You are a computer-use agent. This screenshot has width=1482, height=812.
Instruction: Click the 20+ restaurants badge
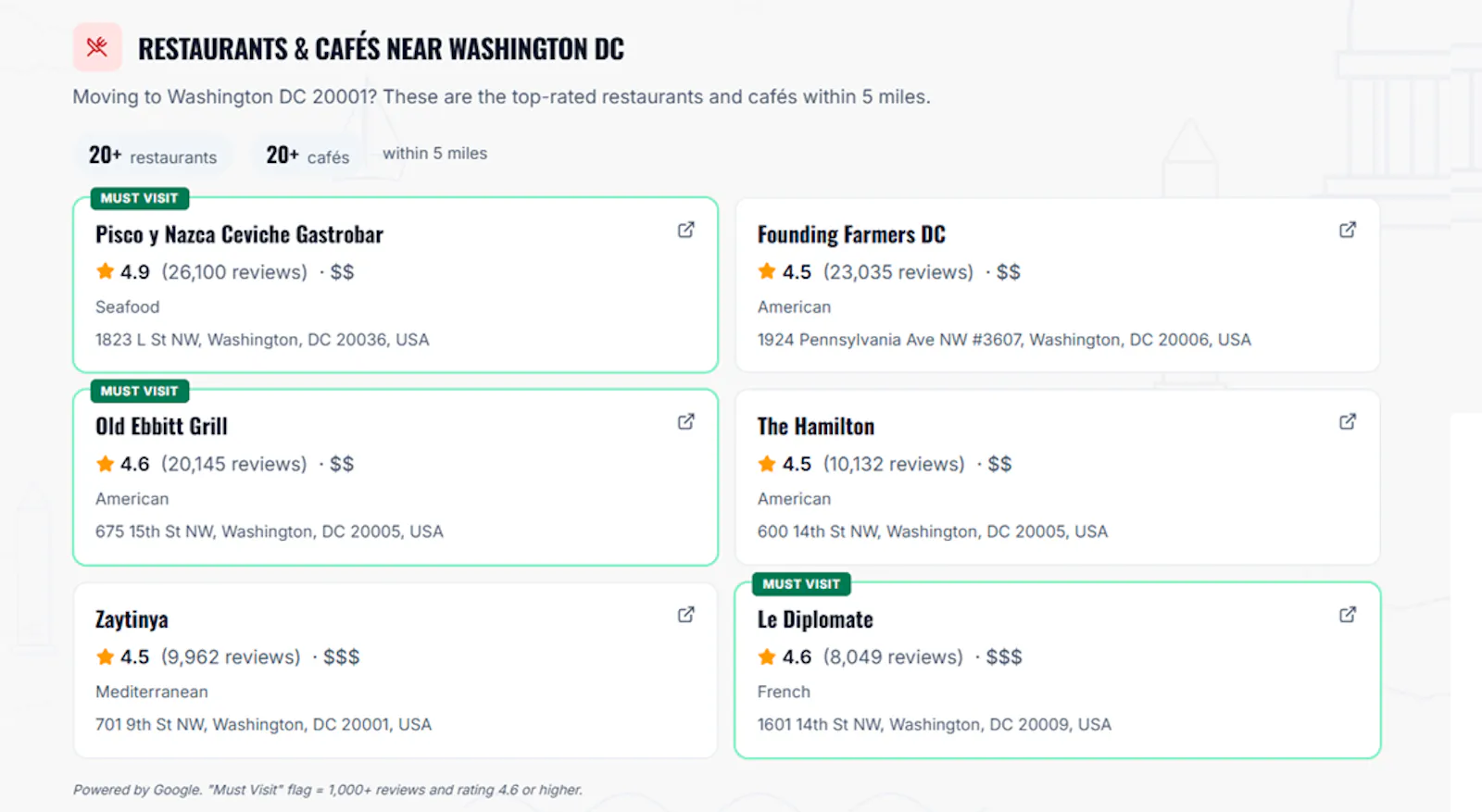[x=153, y=156]
